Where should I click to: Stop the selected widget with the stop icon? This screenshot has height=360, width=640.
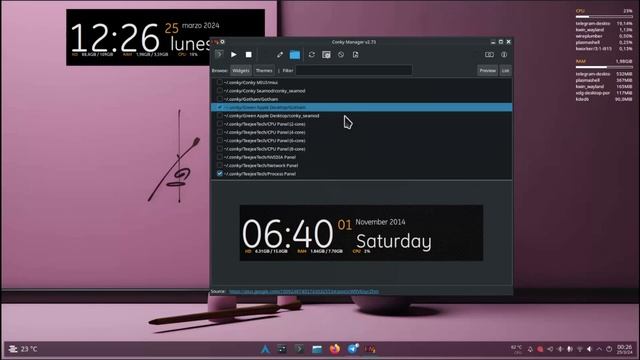click(x=249, y=55)
